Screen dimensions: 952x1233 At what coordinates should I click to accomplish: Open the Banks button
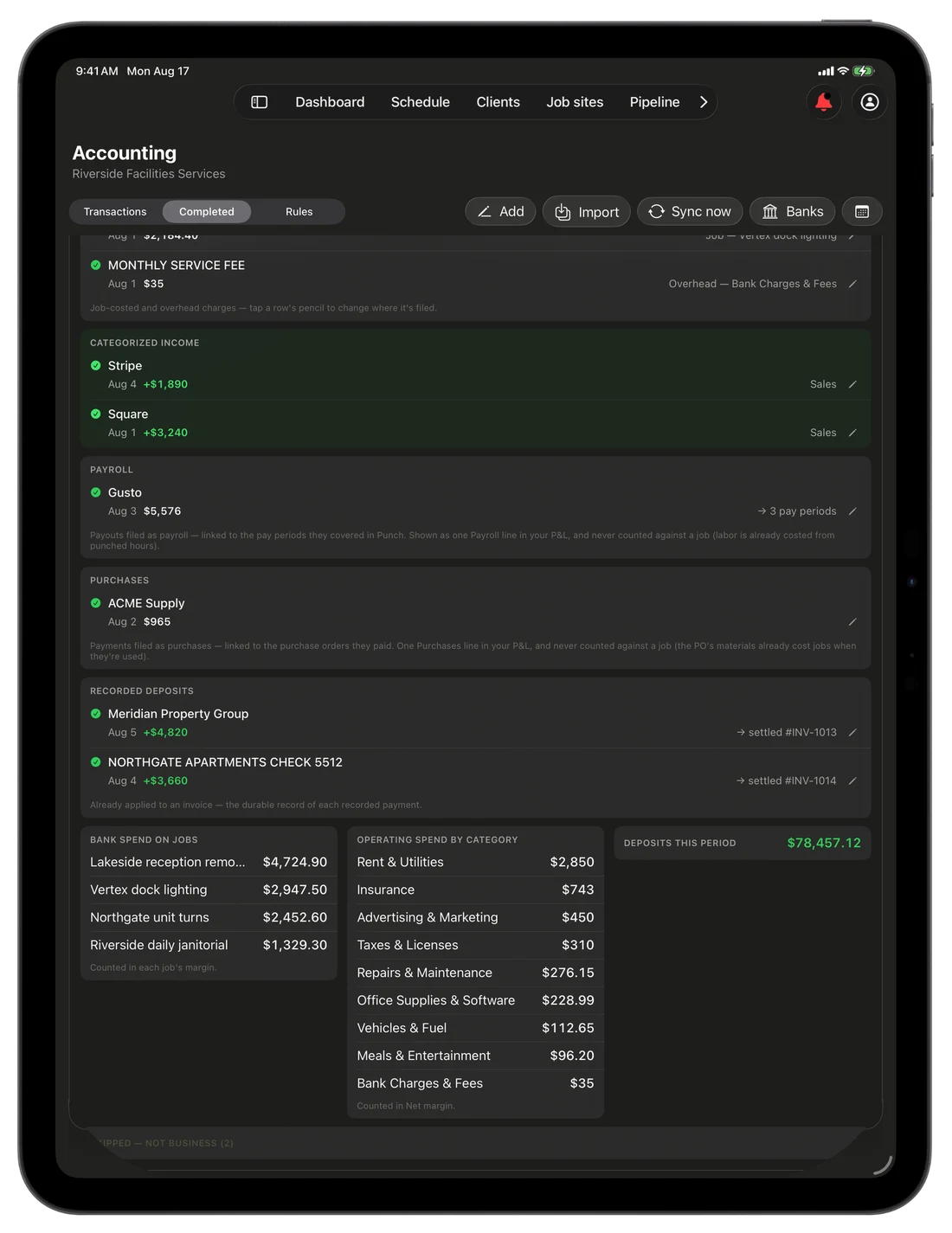(793, 212)
